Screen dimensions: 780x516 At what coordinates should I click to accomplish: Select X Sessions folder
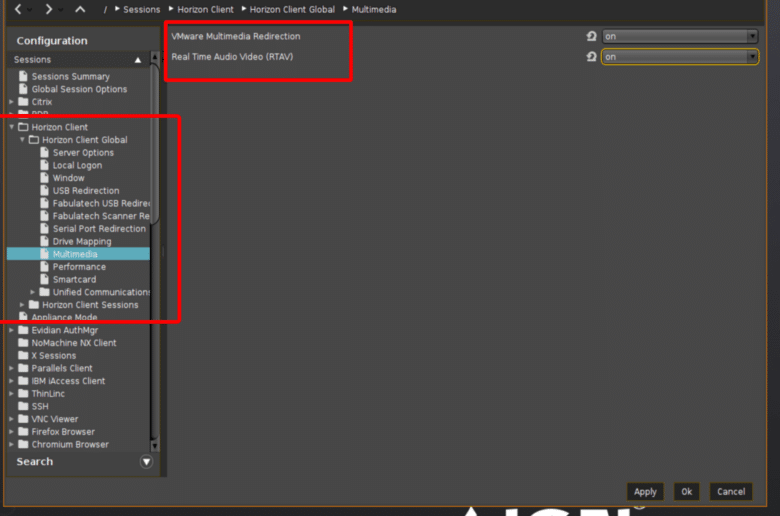[53, 356]
